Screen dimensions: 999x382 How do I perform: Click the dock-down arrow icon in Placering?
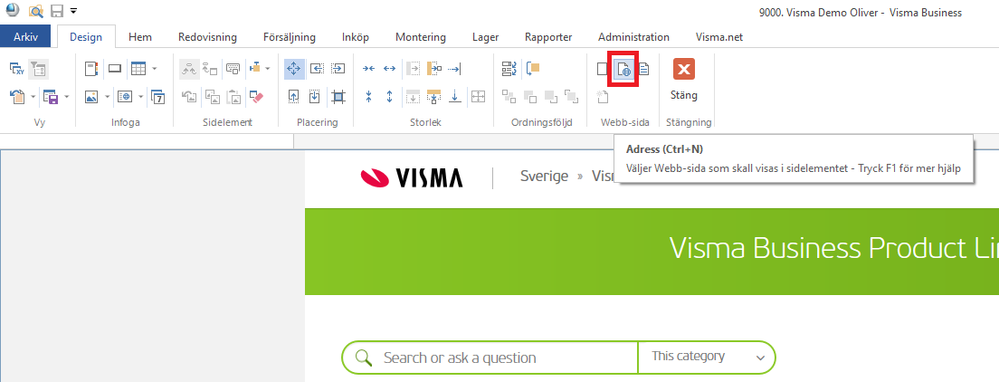pos(315,97)
